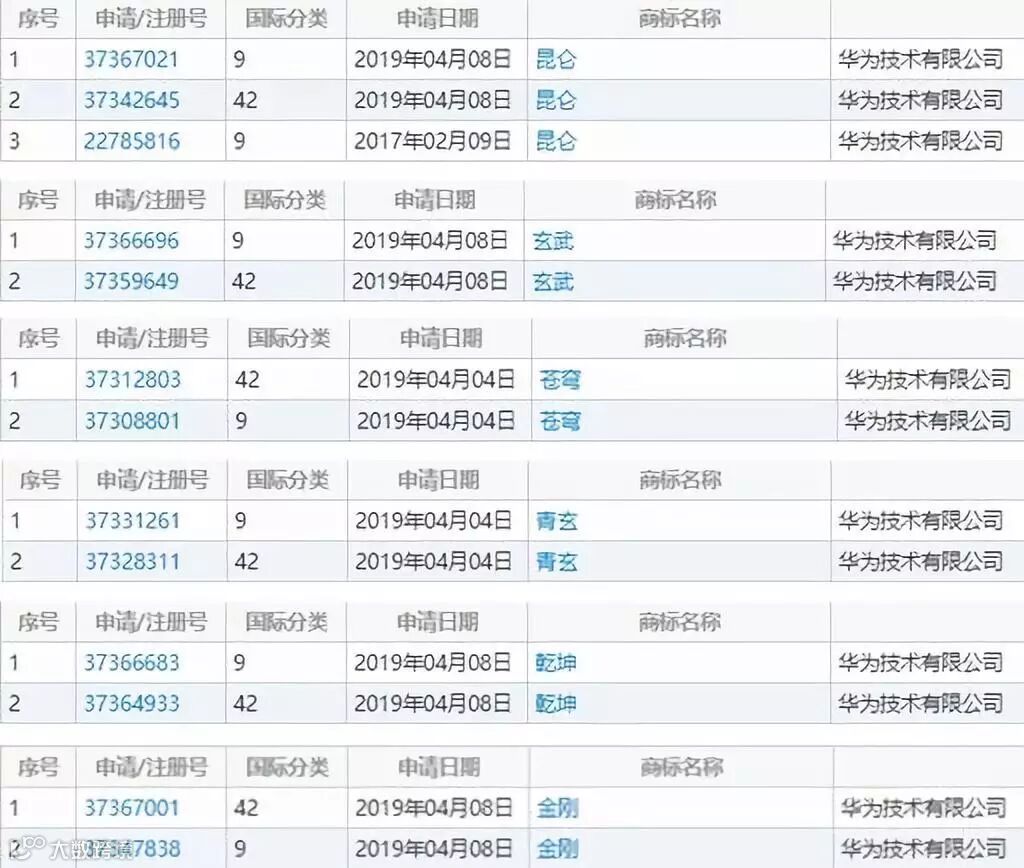Open registration number 37328311
Viewport: 1024px width, 868px height.
[133, 561]
